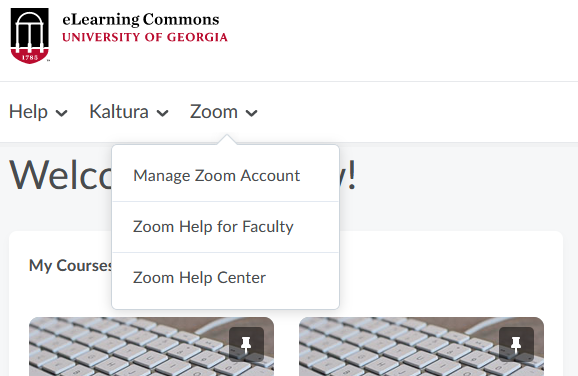The image size is (578, 376).
Task: Click the 1785 shield on the logo
Action: (x=29, y=56)
